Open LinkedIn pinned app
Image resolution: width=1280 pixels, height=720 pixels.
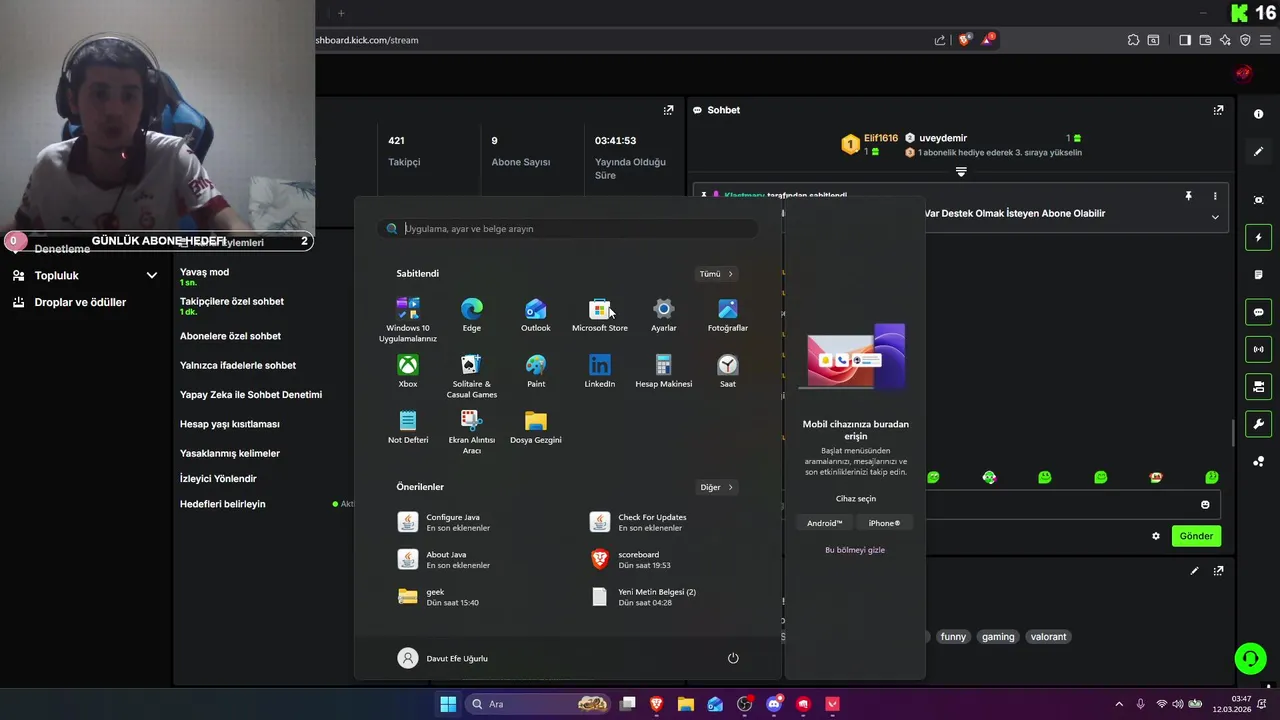[600, 371]
